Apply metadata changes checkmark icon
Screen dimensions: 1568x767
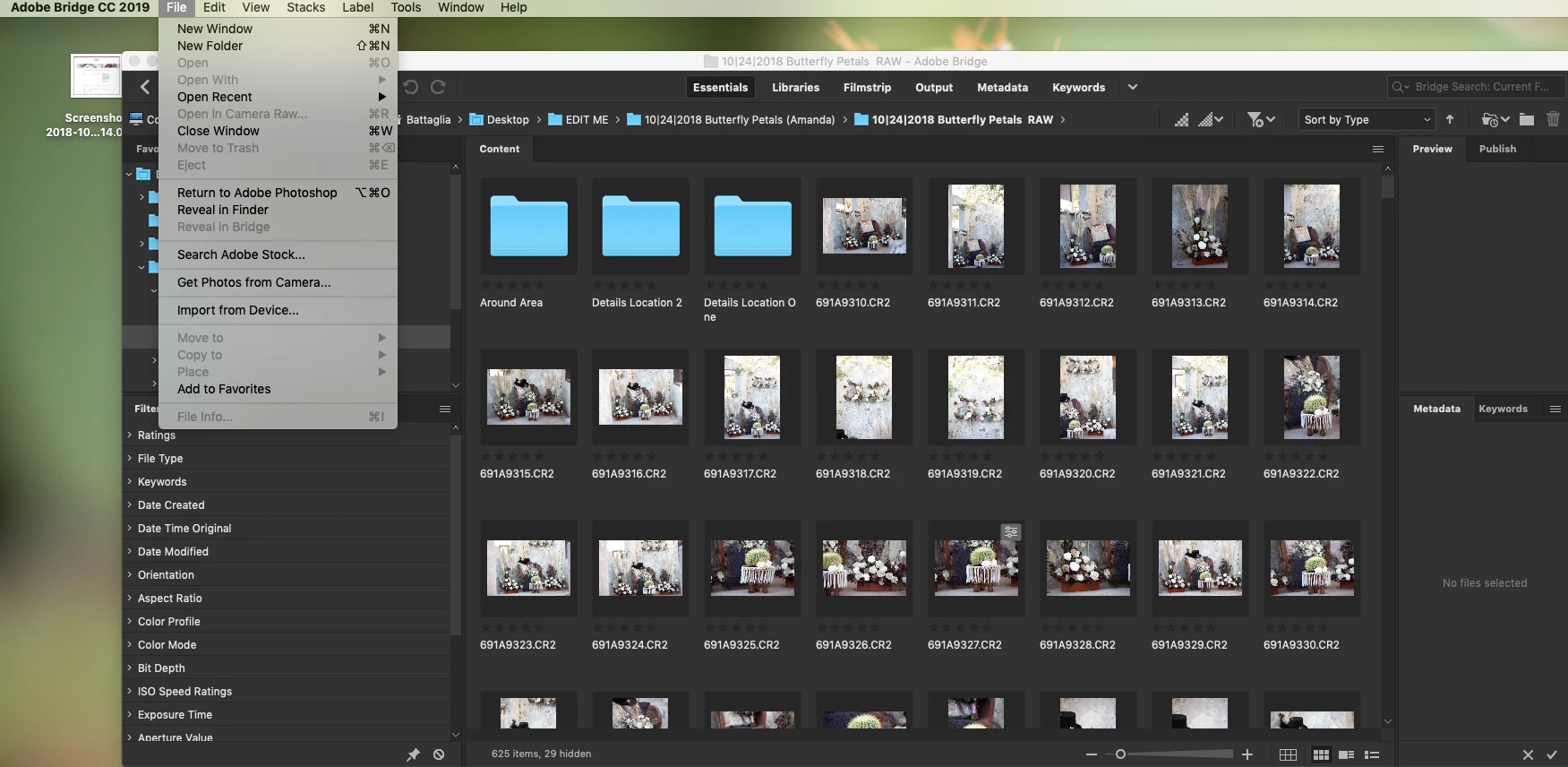tap(1552, 754)
